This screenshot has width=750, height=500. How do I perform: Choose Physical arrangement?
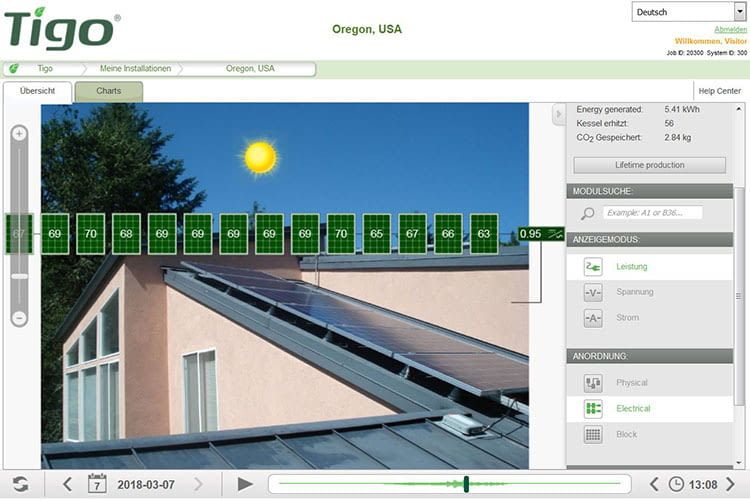tap(650, 383)
